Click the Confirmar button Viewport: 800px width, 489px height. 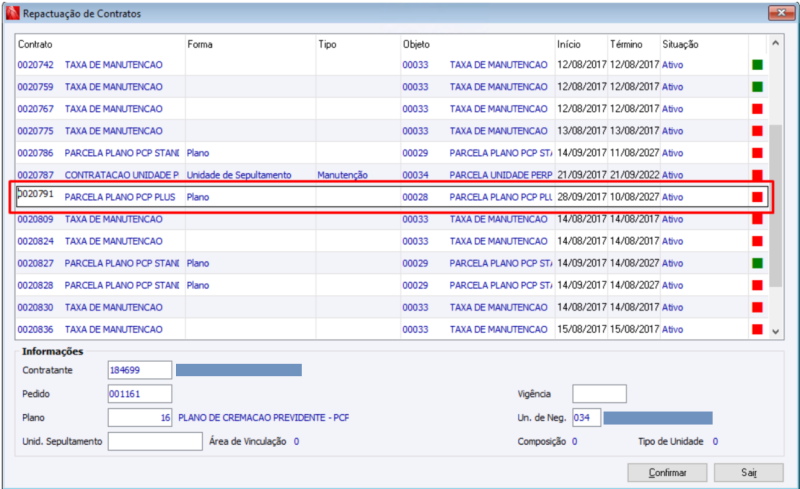667,473
